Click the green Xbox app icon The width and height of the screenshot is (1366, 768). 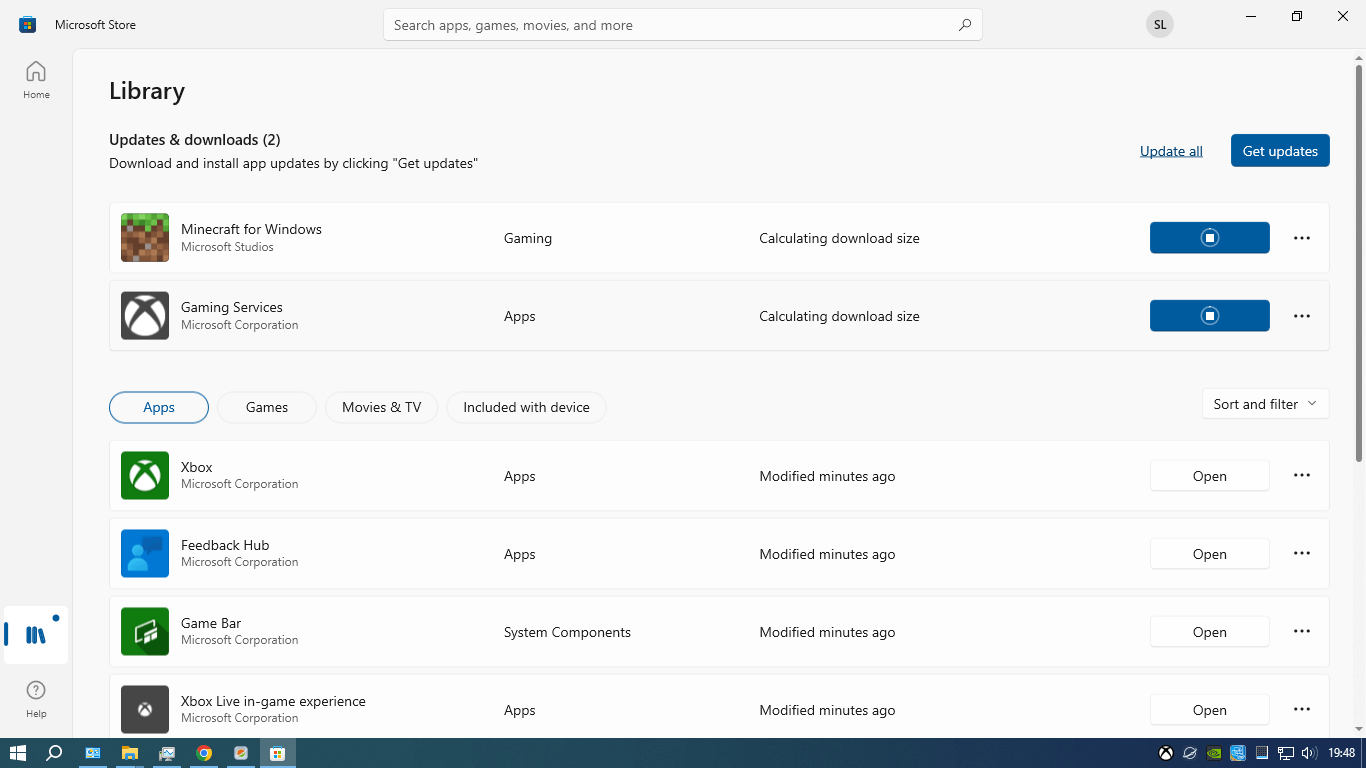(145, 476)
